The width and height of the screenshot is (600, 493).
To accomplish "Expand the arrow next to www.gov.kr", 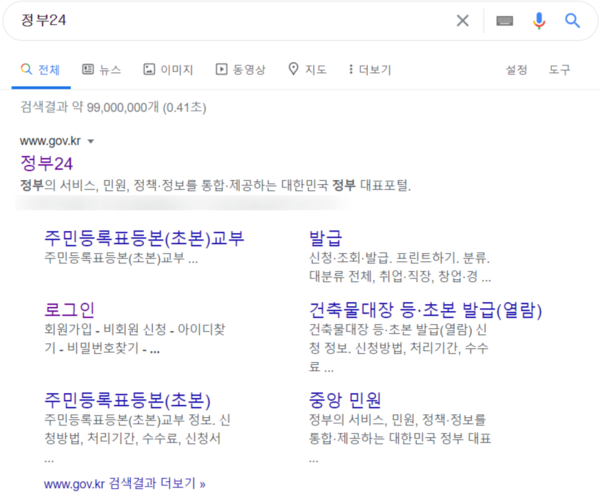I will [91, 142].
